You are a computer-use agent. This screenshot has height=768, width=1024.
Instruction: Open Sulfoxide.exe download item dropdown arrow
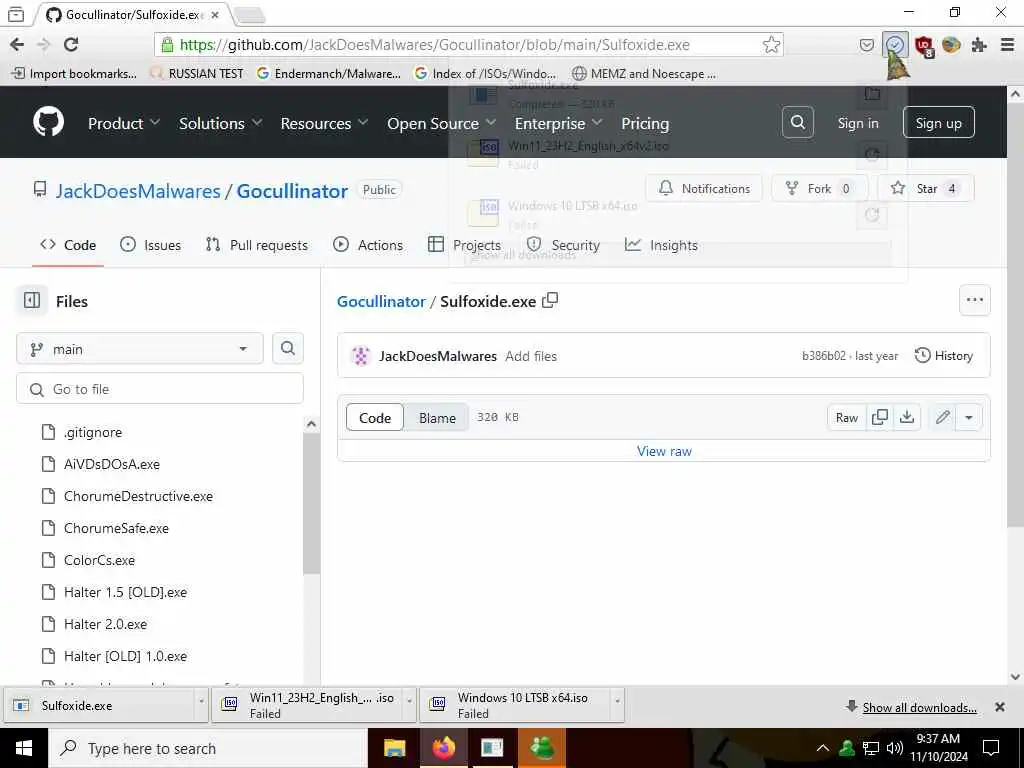(x=200, y=701)
